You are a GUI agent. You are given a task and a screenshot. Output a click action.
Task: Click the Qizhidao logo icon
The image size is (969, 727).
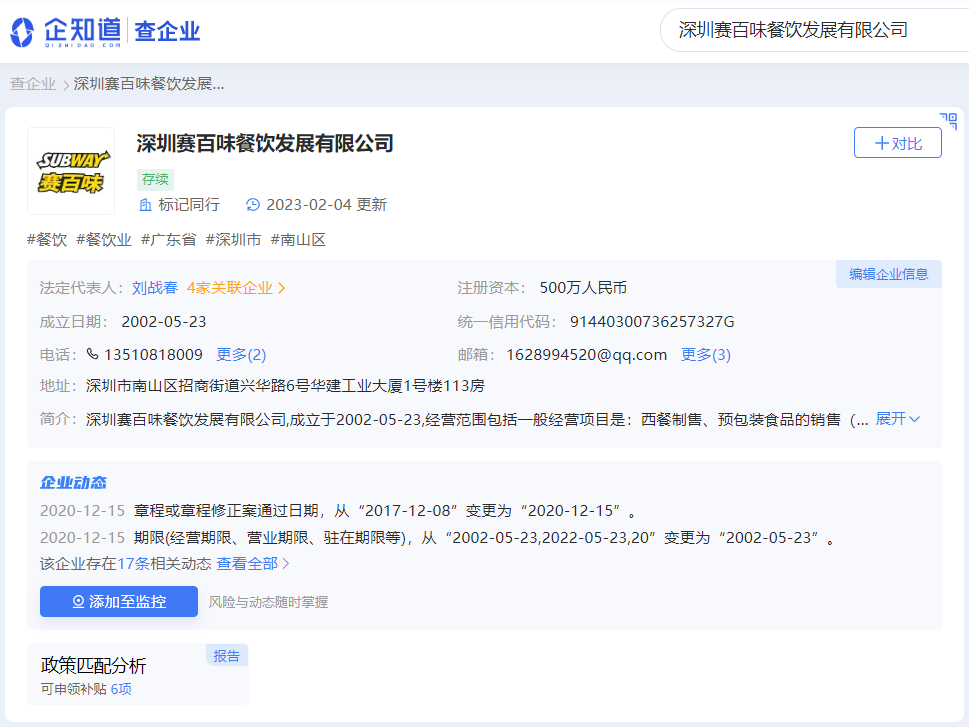pos(22,32)
